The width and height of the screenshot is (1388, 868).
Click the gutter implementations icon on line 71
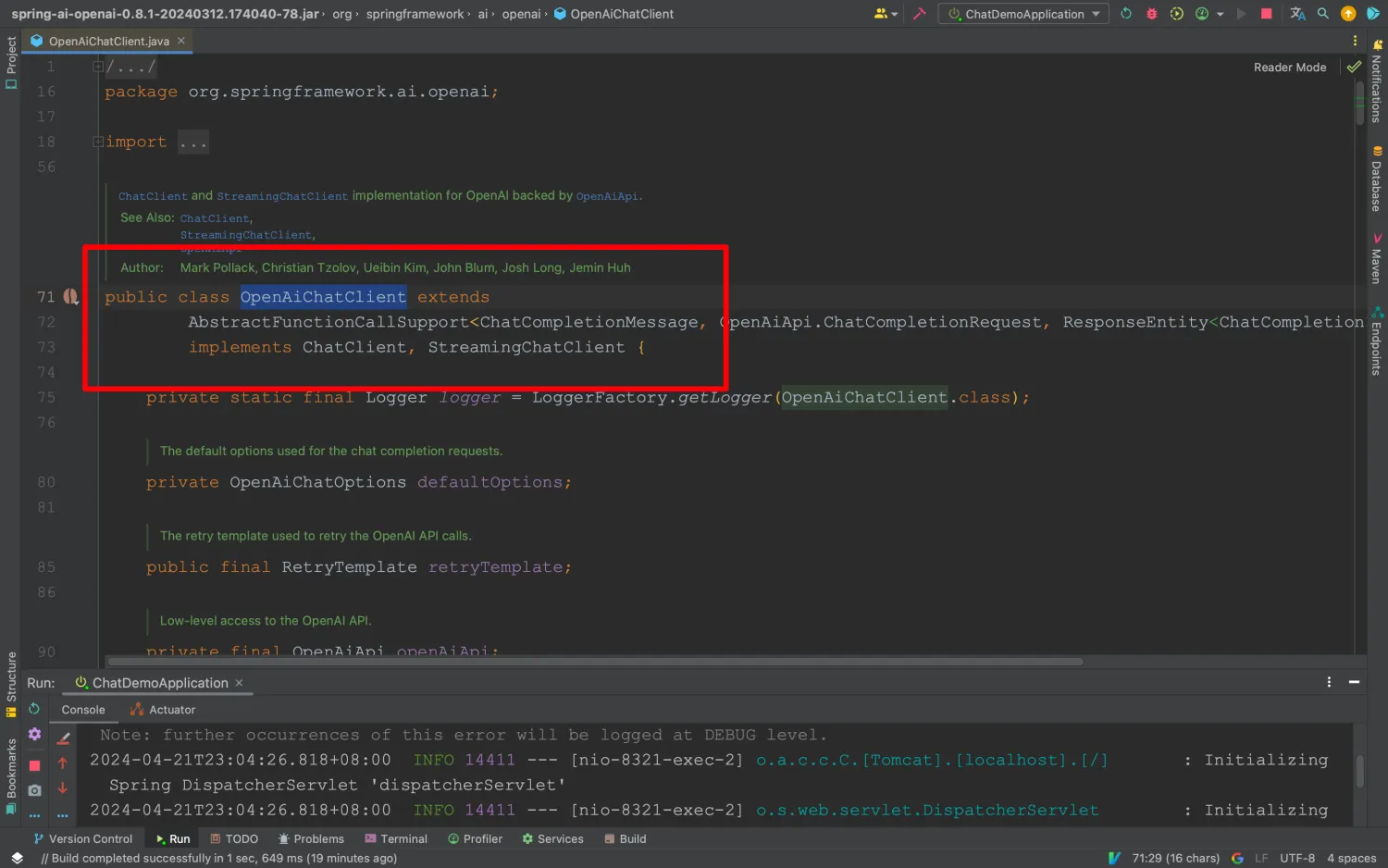pyautogui.click(x=71, y=297)
